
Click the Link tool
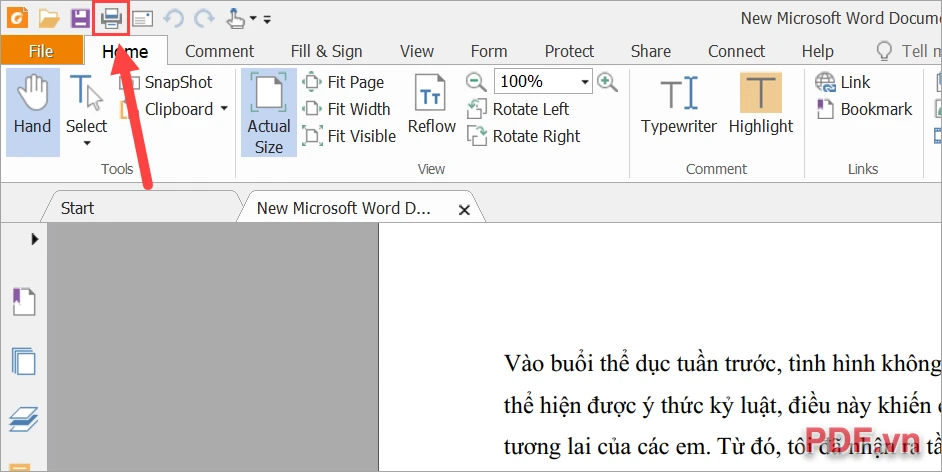843,82
